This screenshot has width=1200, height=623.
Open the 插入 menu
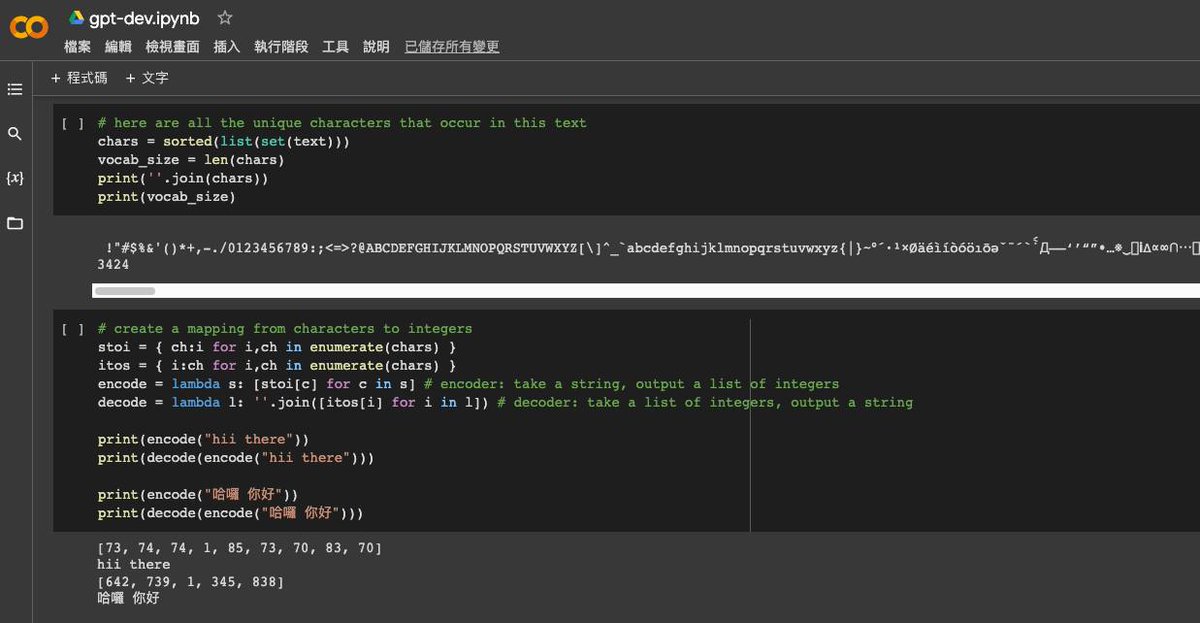pos(227,46)
